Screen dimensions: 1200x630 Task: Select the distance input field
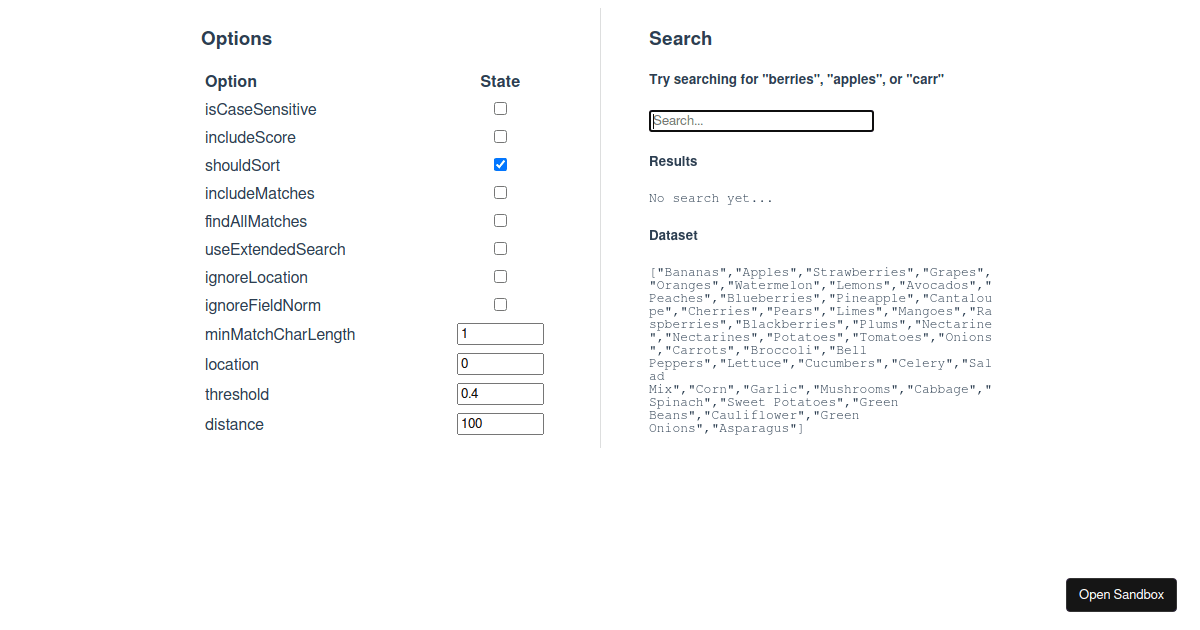(x=500, y=424)
